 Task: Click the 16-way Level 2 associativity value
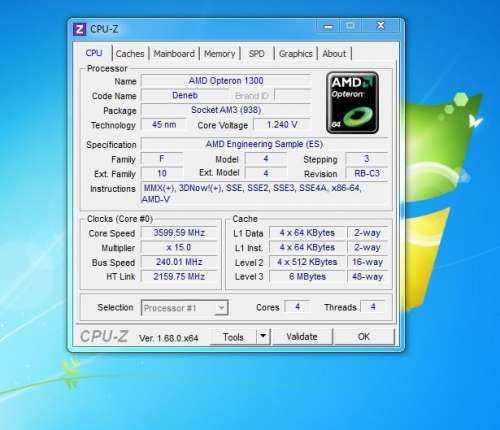(x=367, y=262)
